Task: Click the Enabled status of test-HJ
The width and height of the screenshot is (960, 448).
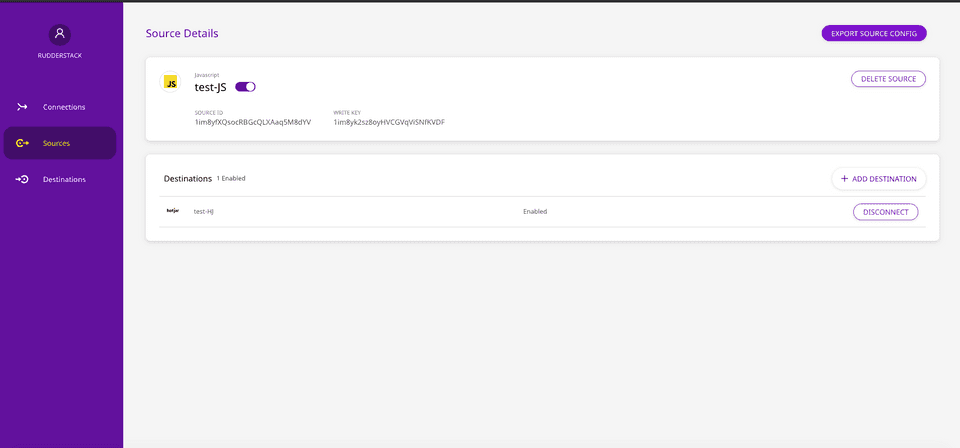Action: (535, 212)
